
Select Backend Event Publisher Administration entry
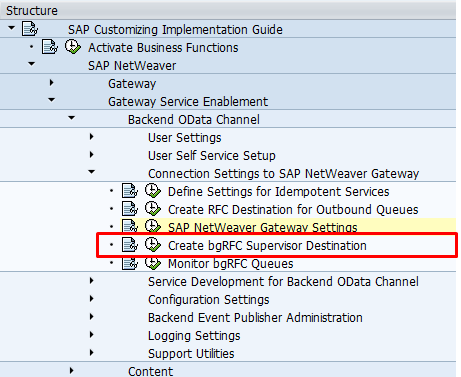pos(255,318)
